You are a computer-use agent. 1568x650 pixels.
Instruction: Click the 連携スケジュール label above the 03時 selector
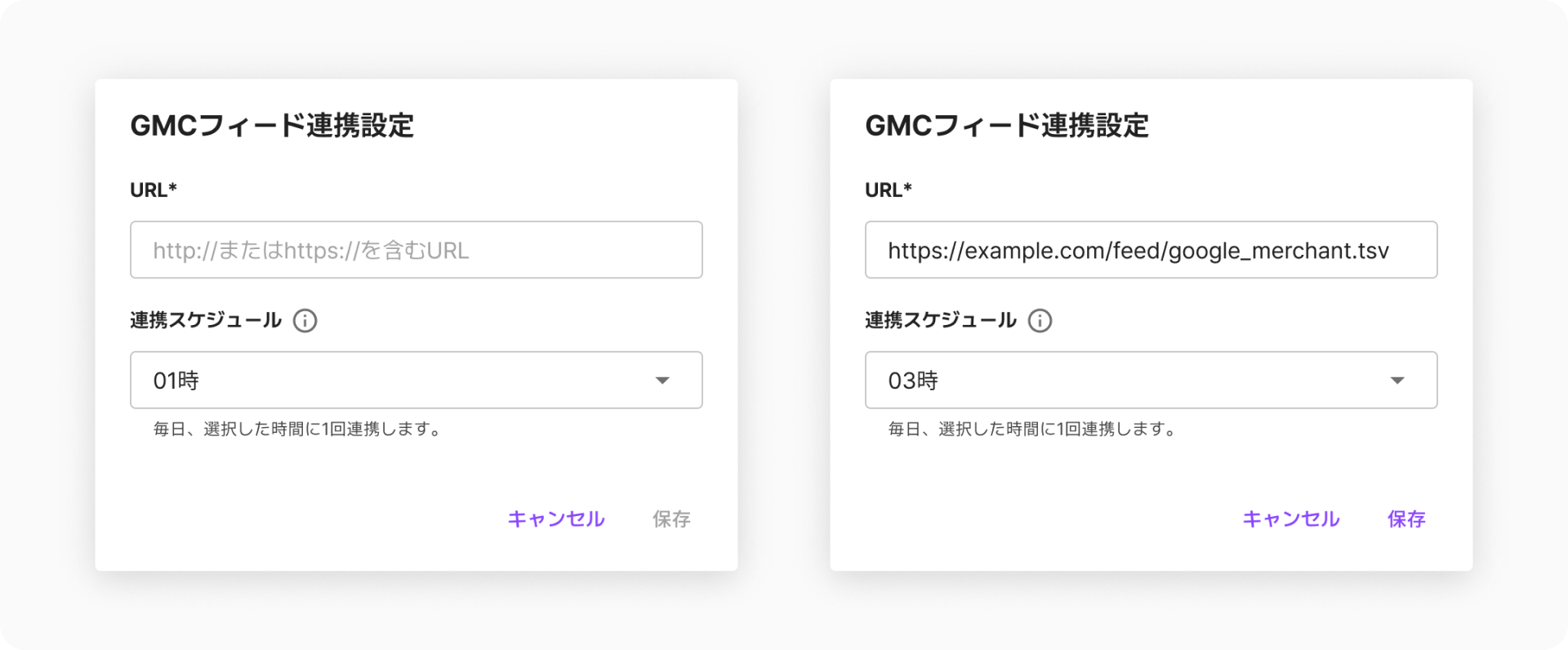click(941, 320)
